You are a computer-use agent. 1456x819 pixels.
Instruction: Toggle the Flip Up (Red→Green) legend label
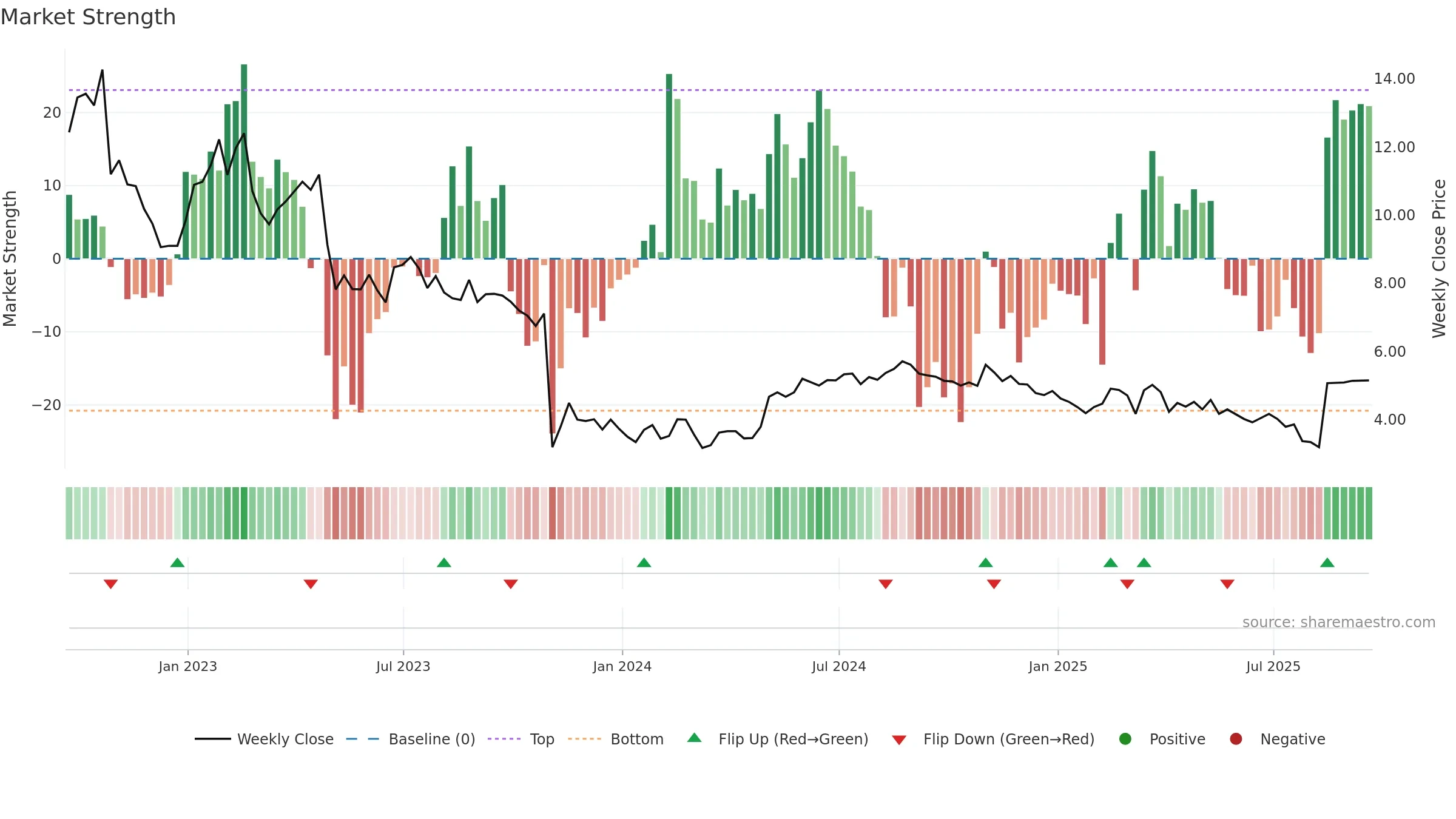point(794,740)
